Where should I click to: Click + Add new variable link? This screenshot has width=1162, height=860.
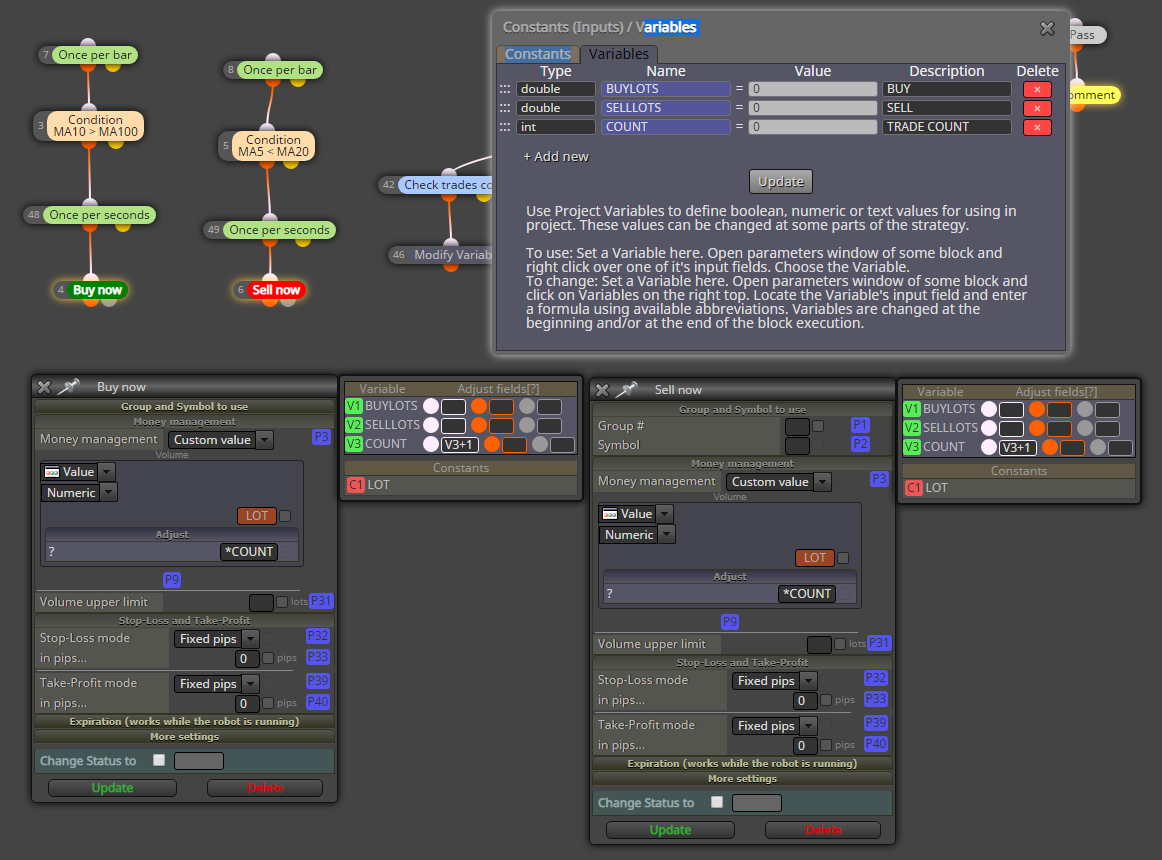(x=556, y=156)
